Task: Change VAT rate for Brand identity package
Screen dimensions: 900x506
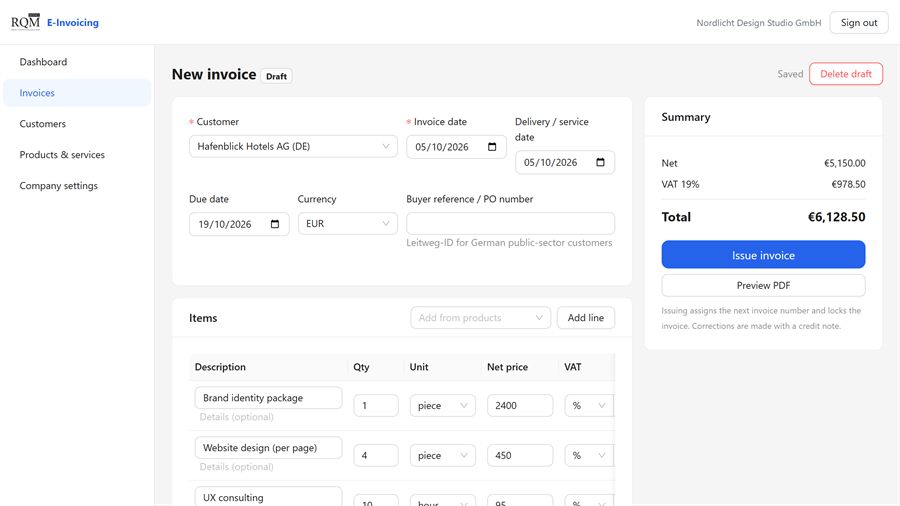Action: tap(589, 406)
